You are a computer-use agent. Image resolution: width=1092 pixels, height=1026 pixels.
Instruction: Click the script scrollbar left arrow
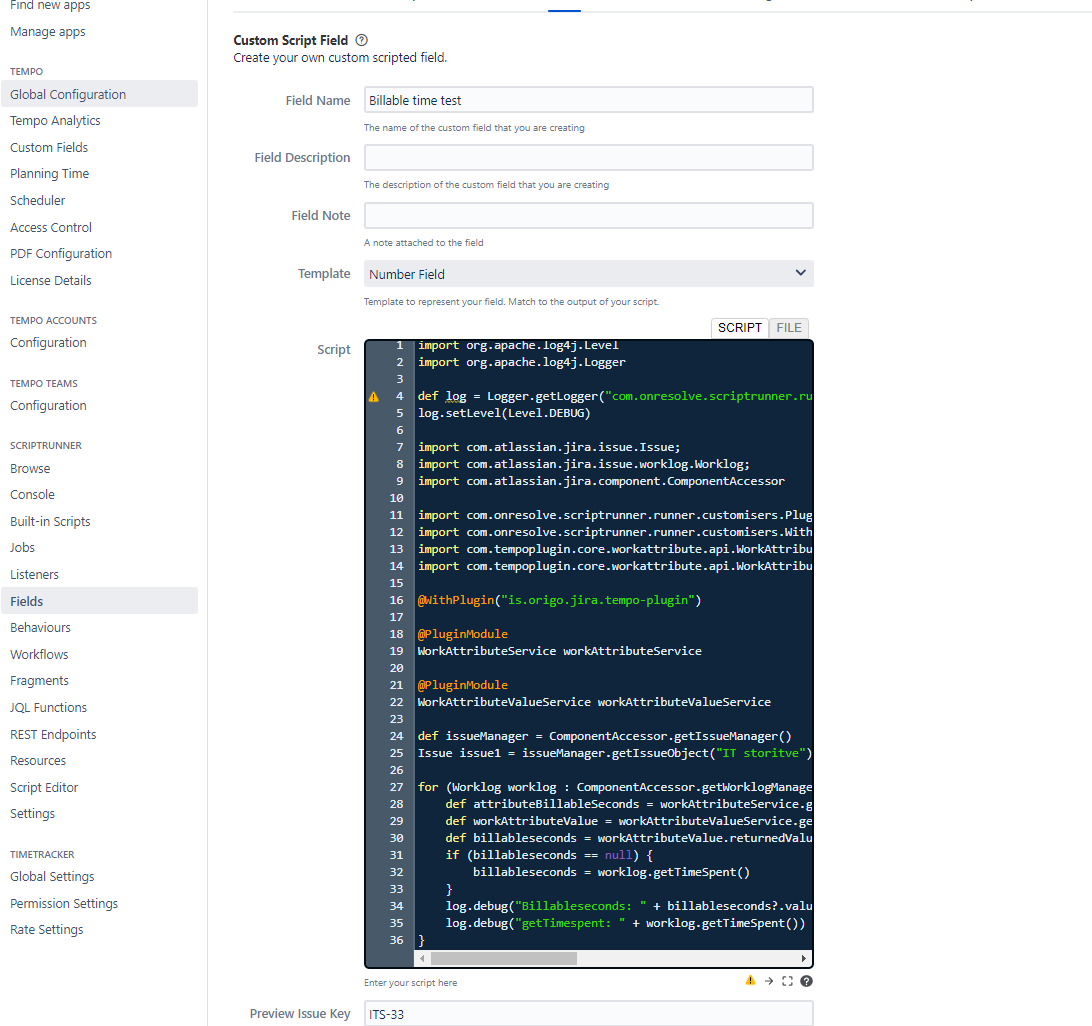click(422, 958)
